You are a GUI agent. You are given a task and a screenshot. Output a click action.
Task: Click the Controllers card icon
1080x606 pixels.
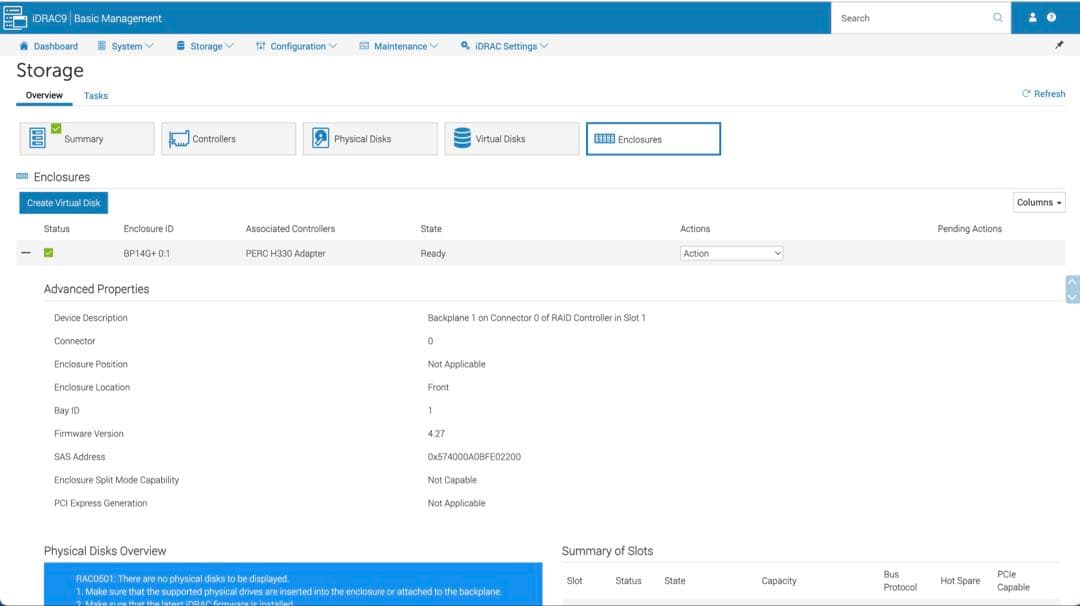click(179, 139)
